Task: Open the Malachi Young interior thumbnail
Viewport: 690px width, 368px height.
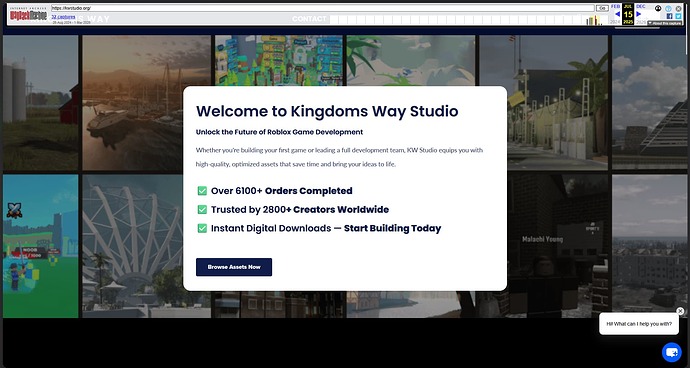Action: click(558, 246)
